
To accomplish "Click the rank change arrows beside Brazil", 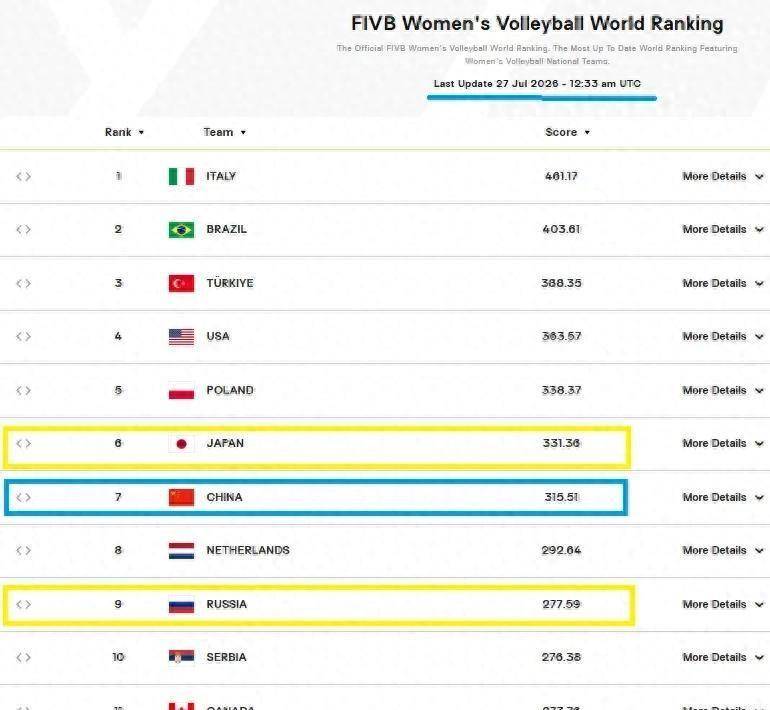I will tap(24, 229).
